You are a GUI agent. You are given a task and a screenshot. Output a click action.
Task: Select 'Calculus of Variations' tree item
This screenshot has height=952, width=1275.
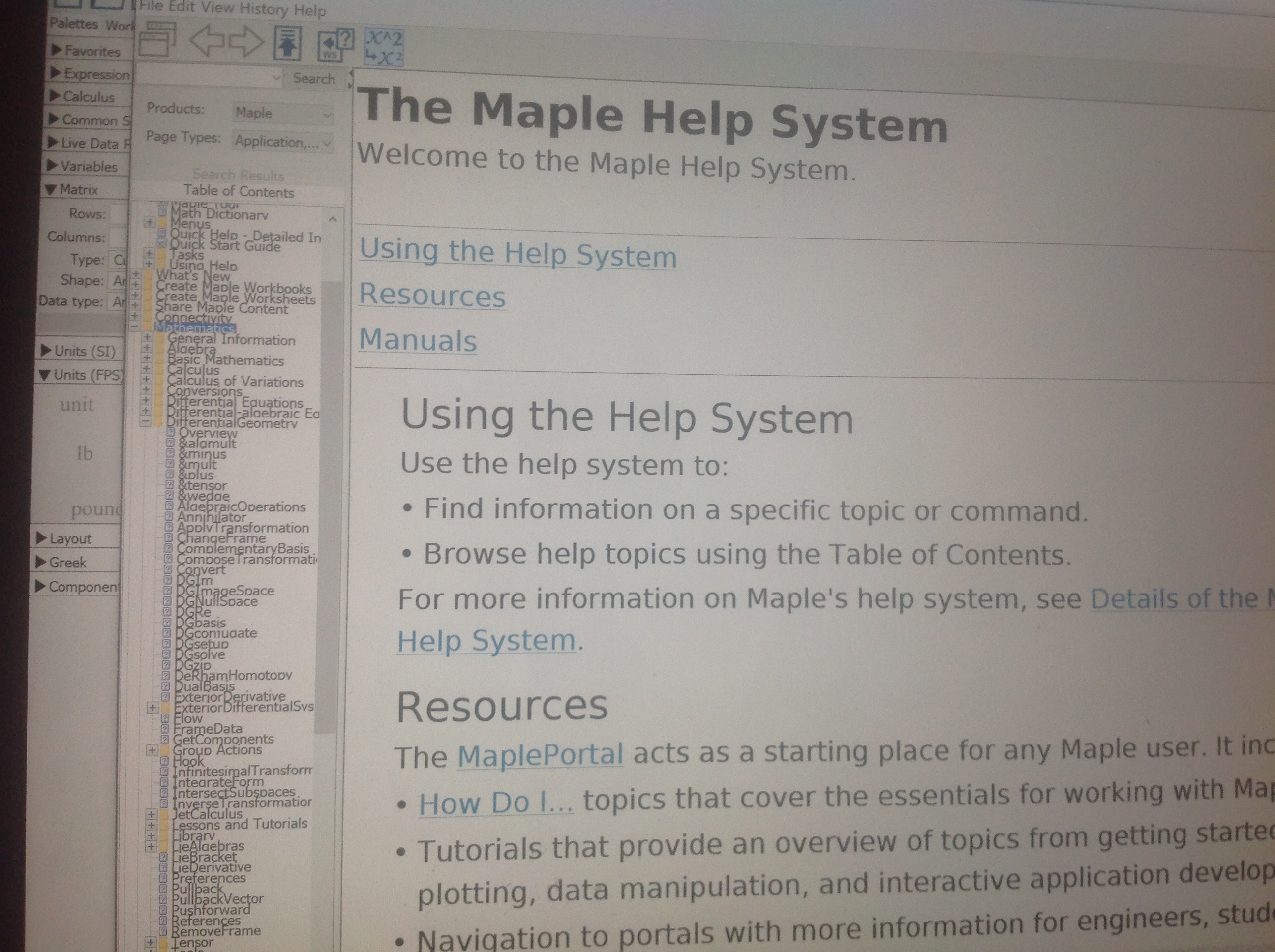235,381
